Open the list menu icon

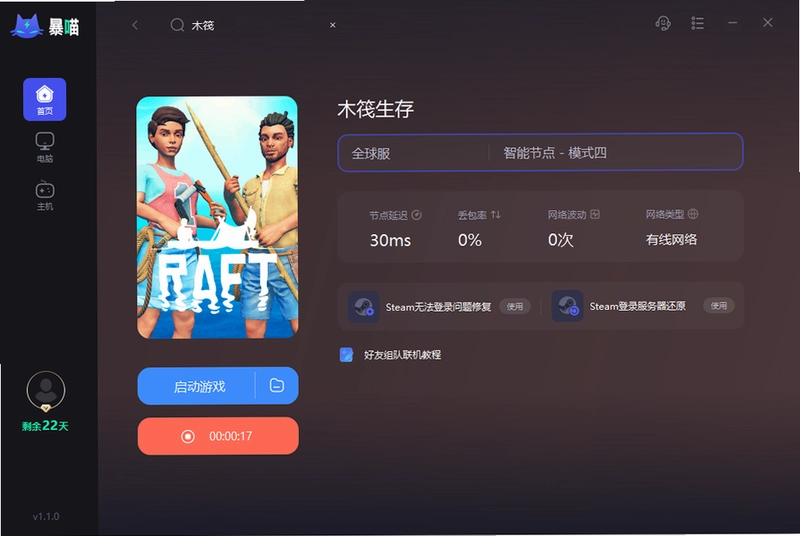[x=697, y=23]
